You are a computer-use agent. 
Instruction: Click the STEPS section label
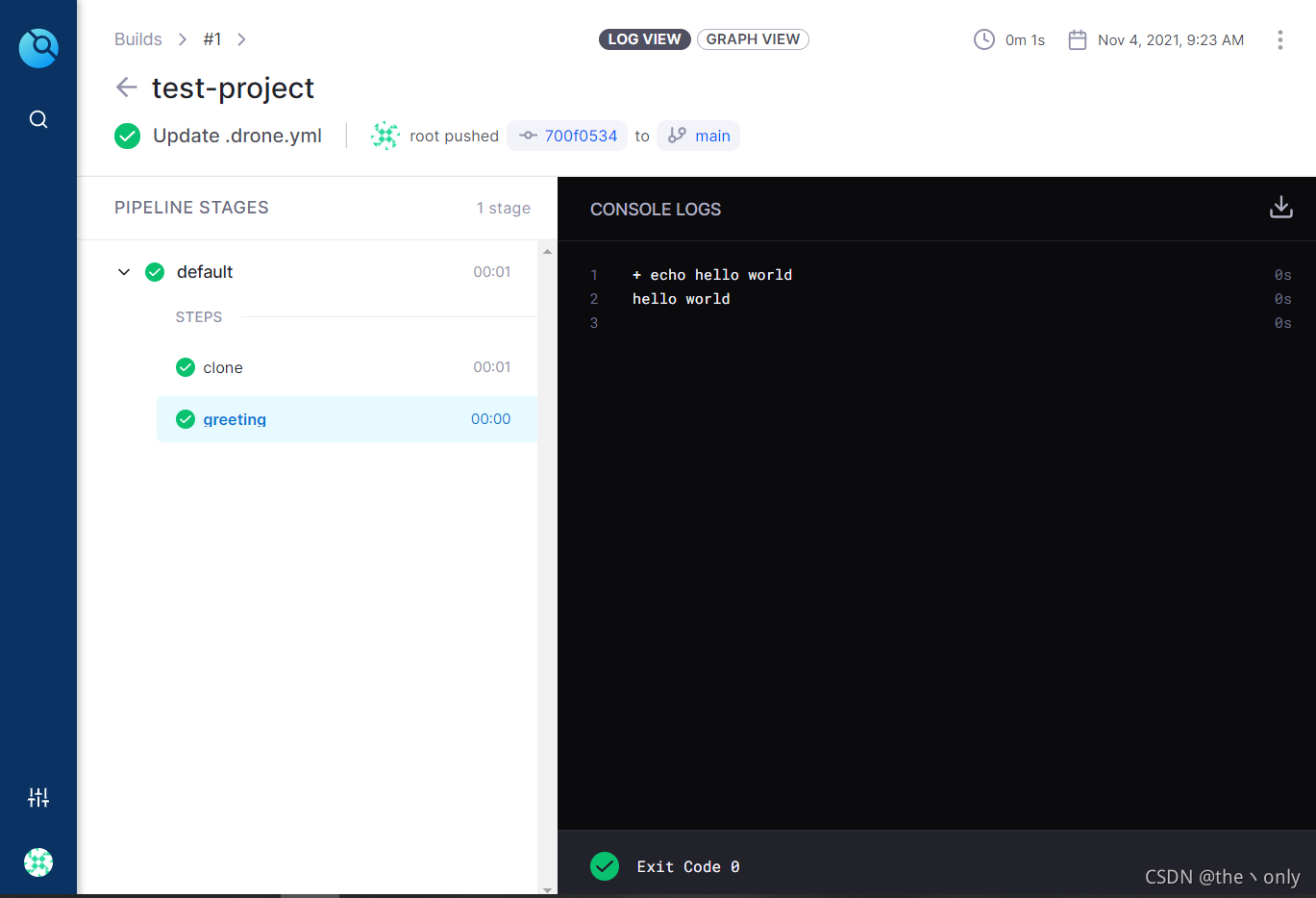coord(199,317)
